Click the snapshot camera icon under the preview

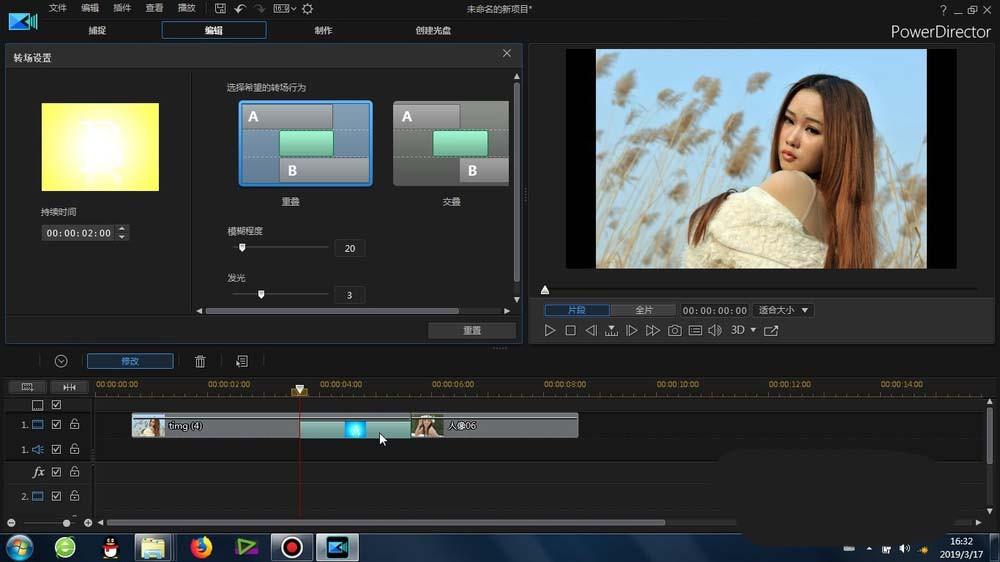point(674,331)
